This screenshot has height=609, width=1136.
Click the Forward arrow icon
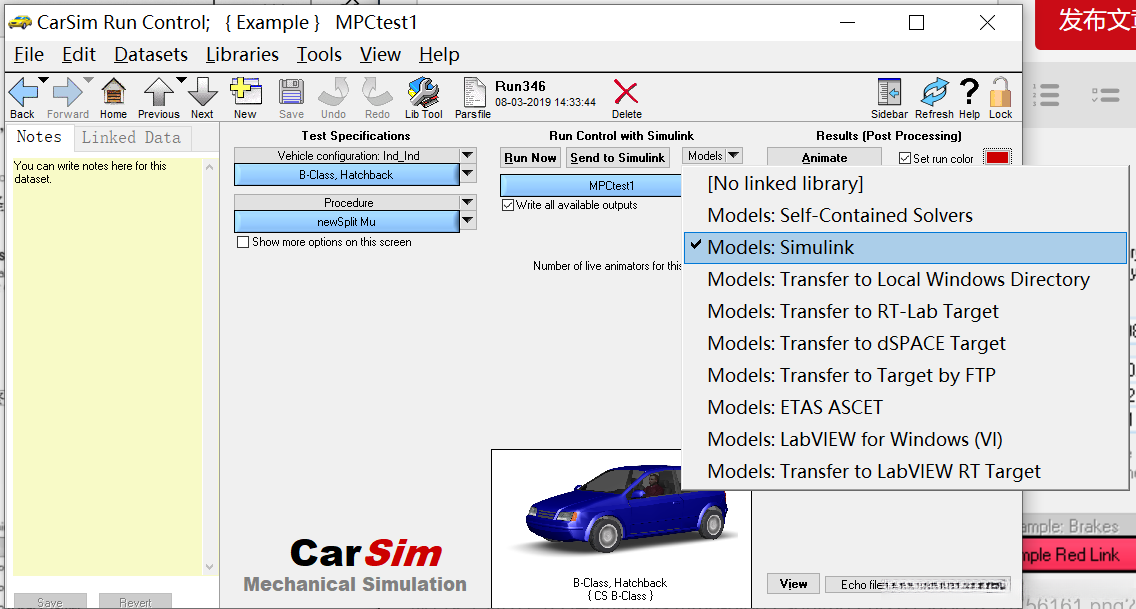coord(67,92)
